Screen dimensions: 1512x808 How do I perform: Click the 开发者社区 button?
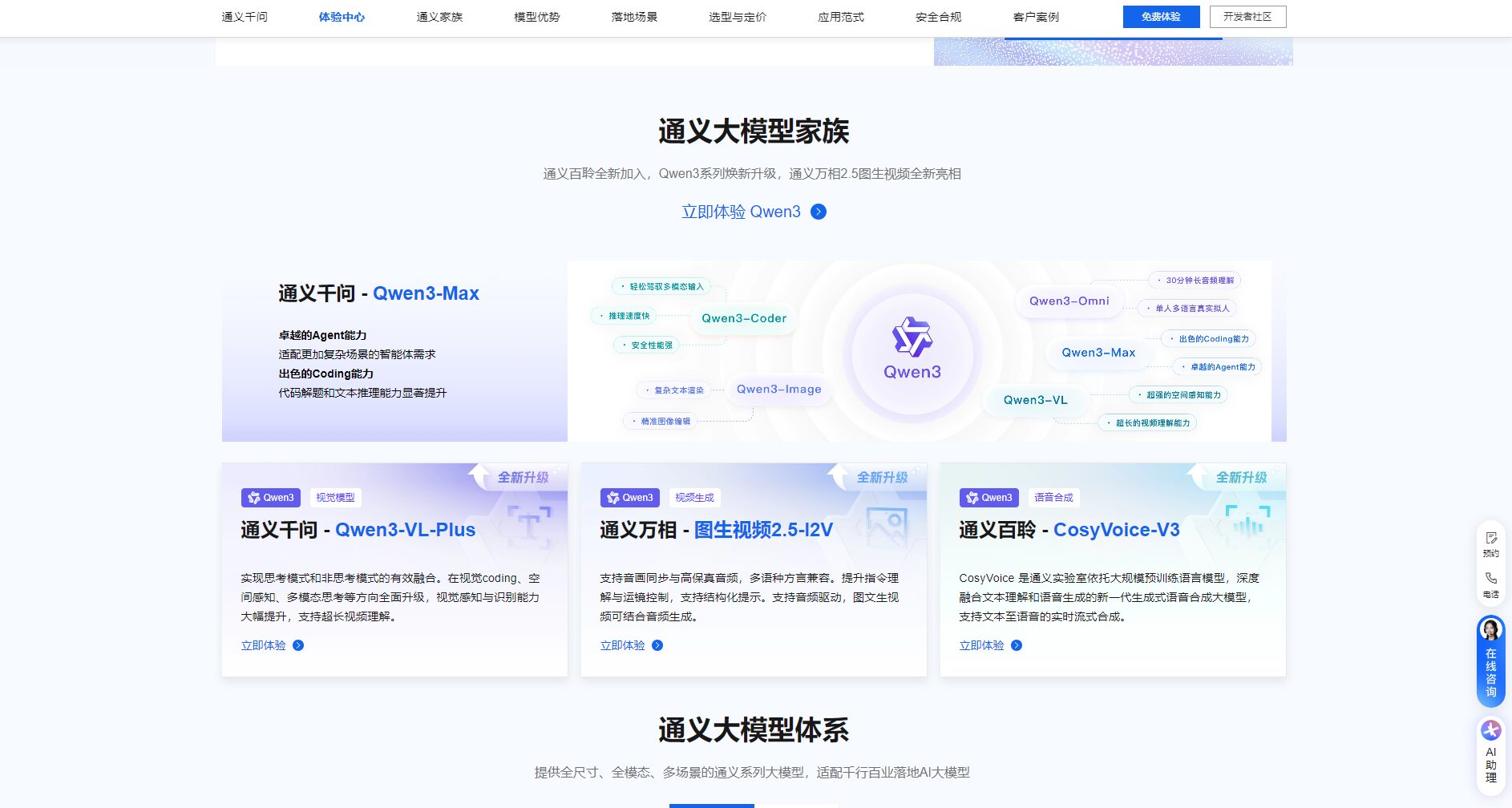pyautogui.click(x=1247, y=17)
